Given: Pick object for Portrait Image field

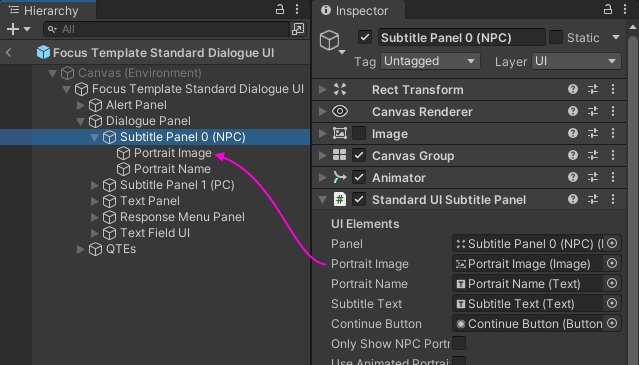Looking at the screenshot, I should coord(612,263).
